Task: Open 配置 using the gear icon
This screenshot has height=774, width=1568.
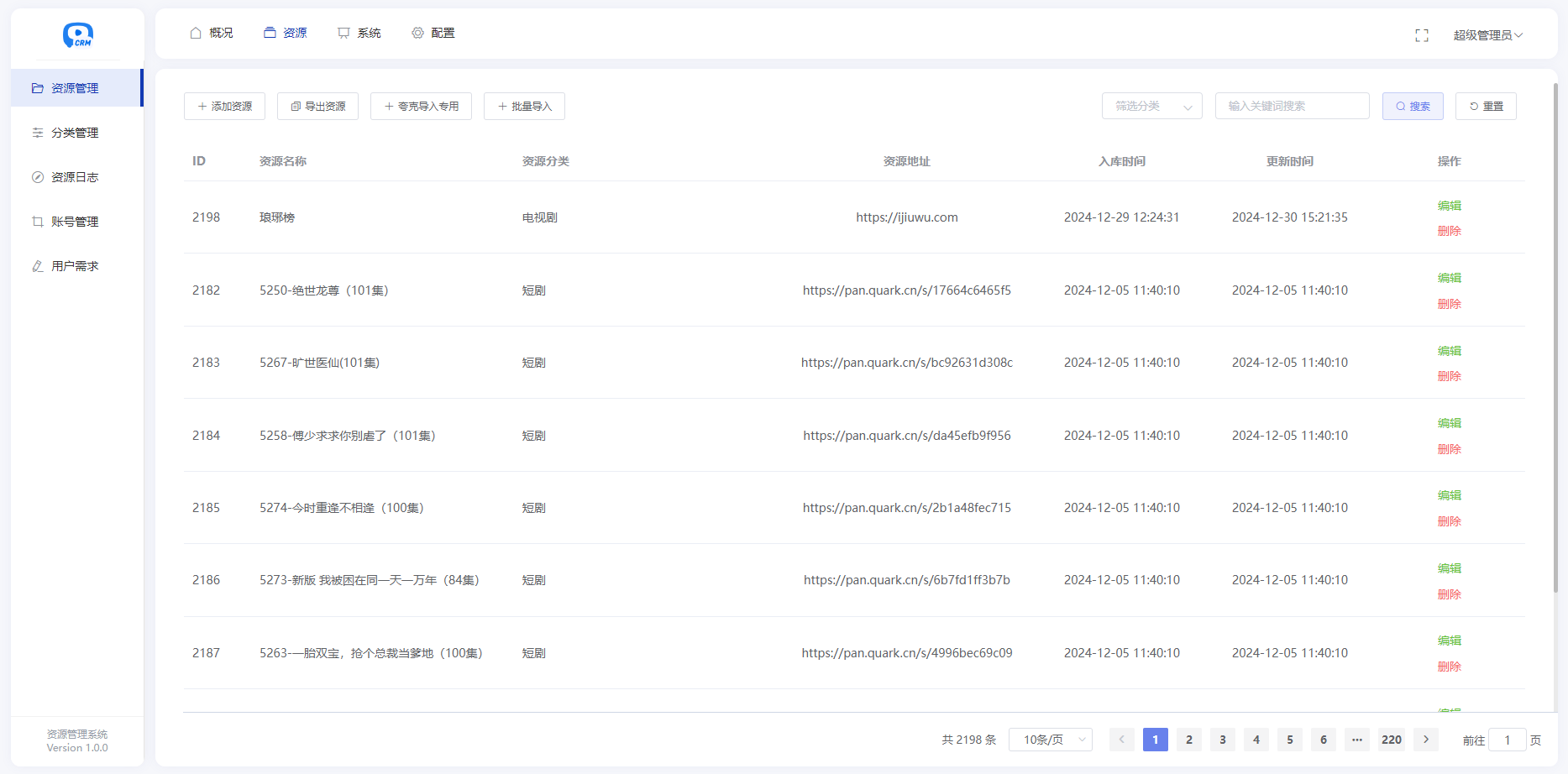Action: 417,33
